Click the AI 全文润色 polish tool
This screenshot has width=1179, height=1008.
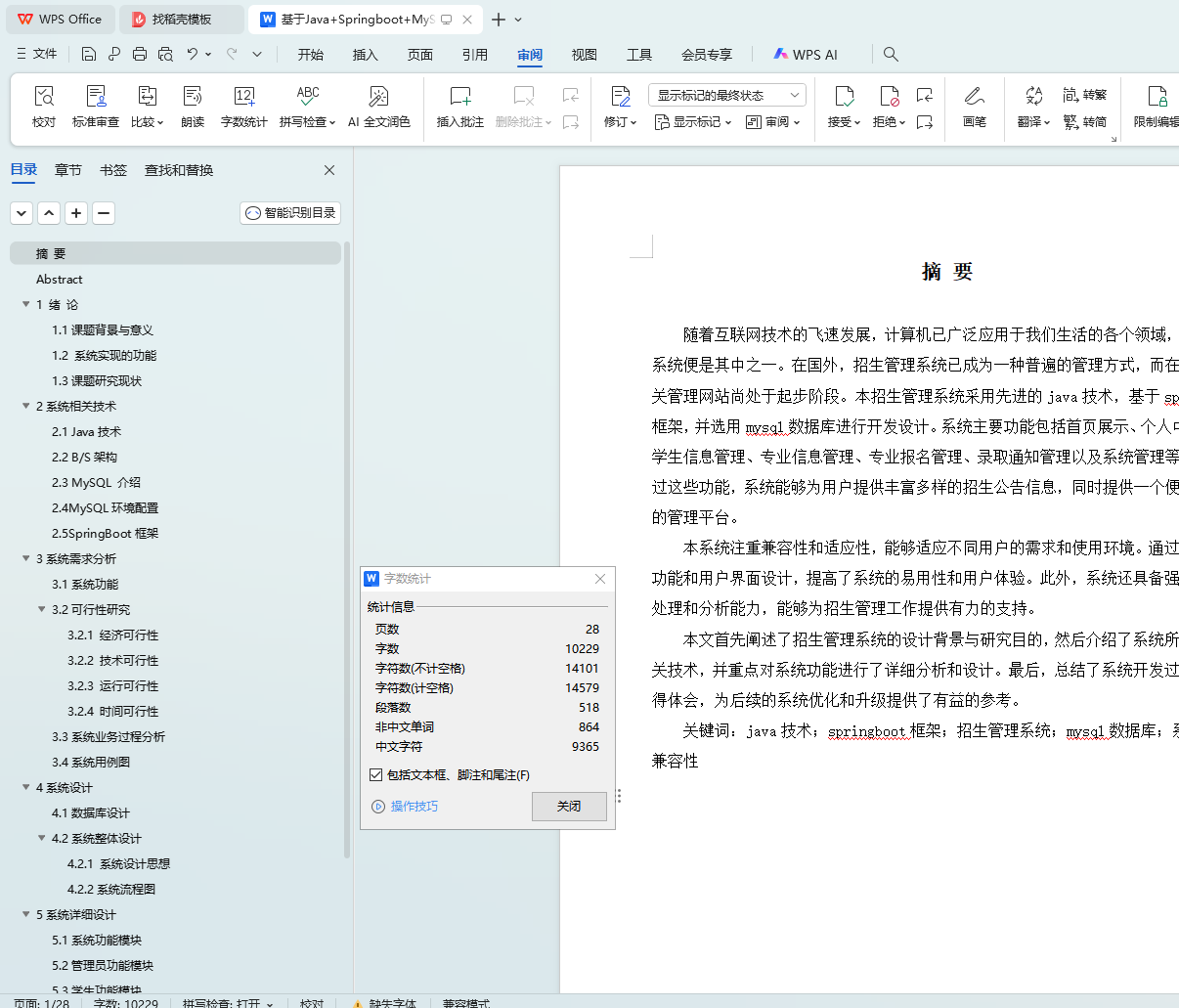pyautogui.click(x=379, y=107)
